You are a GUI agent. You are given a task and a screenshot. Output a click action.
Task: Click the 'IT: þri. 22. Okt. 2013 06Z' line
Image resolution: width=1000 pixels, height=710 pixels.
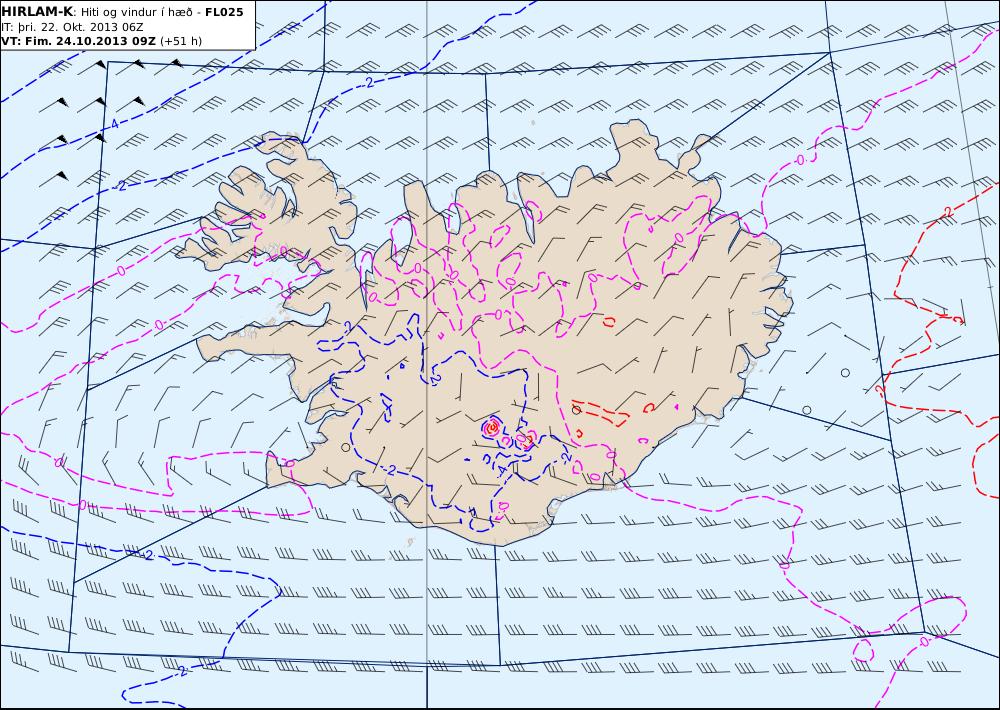click(x=72, y=27)
